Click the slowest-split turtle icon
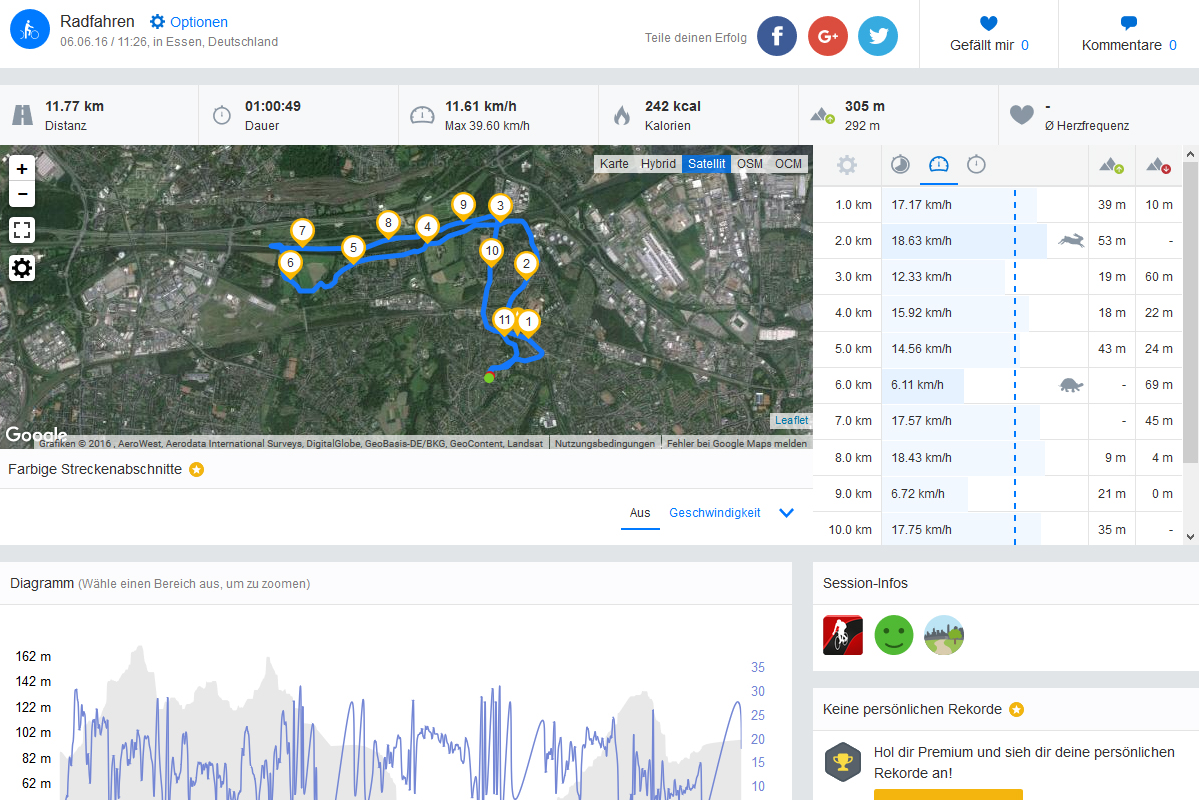This screenshot has height=800, width=1199. (x=1071, y=385)
